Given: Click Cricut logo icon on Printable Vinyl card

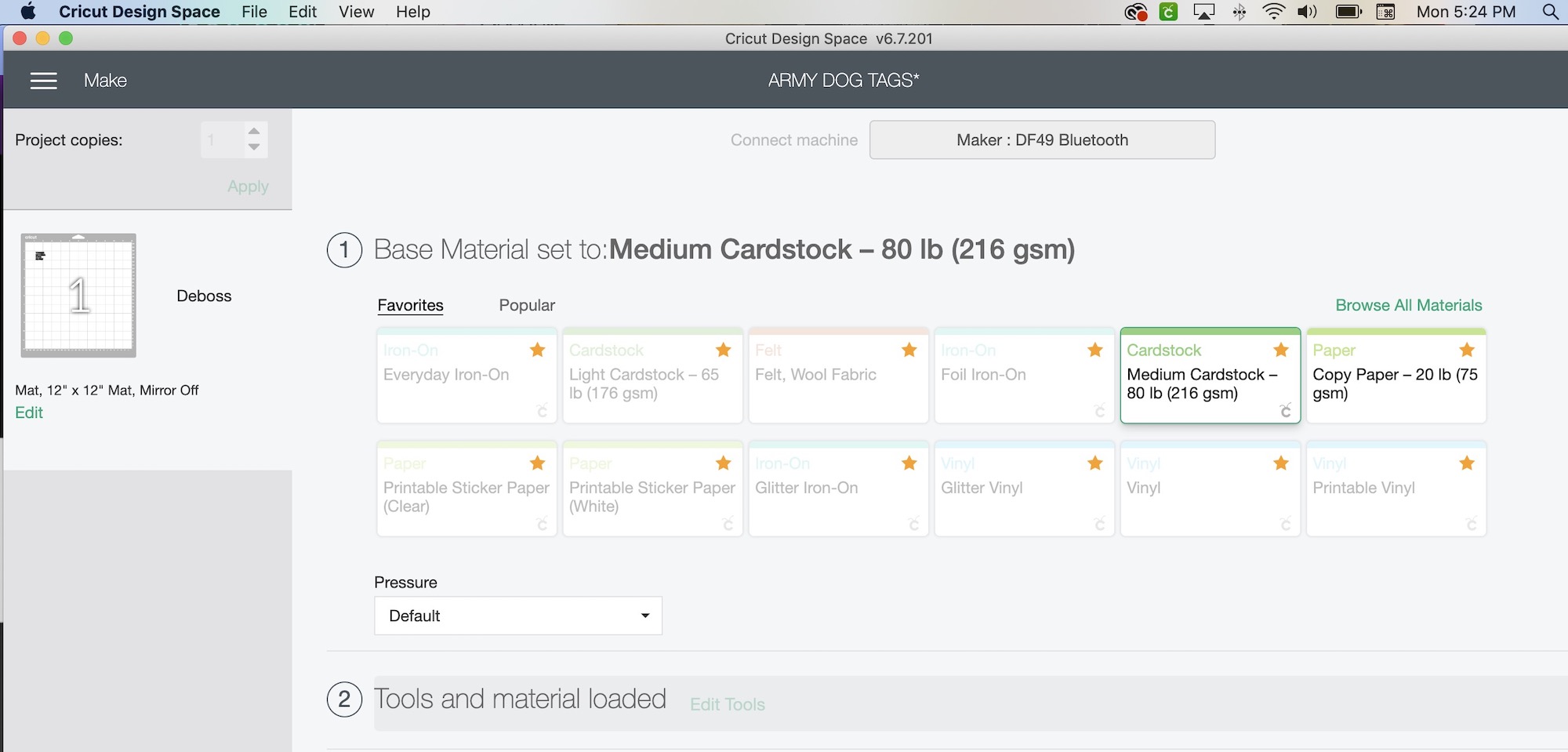Looking at the screenshot, I should (x=1472, y=523).
